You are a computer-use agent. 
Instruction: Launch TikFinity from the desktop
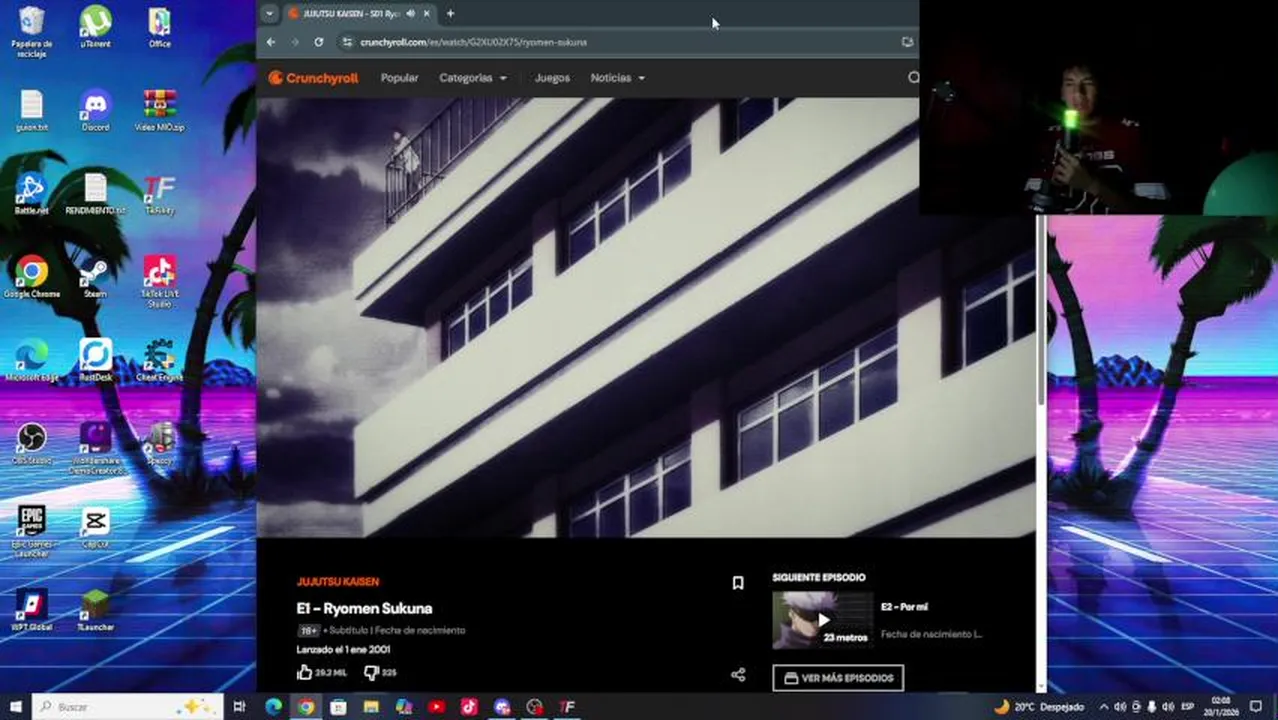[159, 194]
